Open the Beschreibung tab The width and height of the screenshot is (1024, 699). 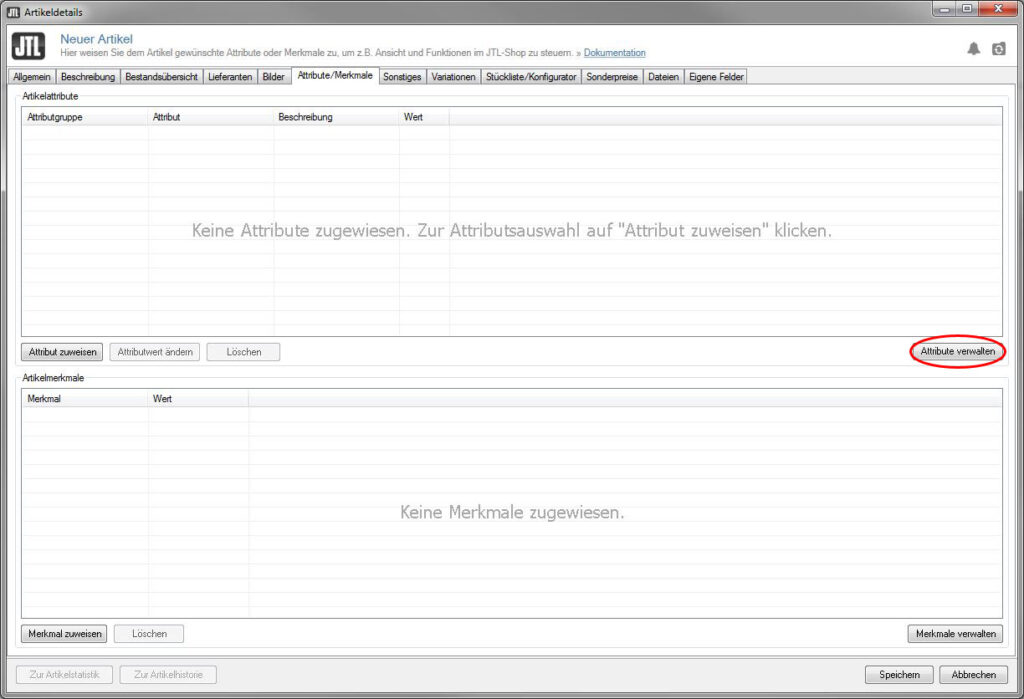click(x=88, y=77)
